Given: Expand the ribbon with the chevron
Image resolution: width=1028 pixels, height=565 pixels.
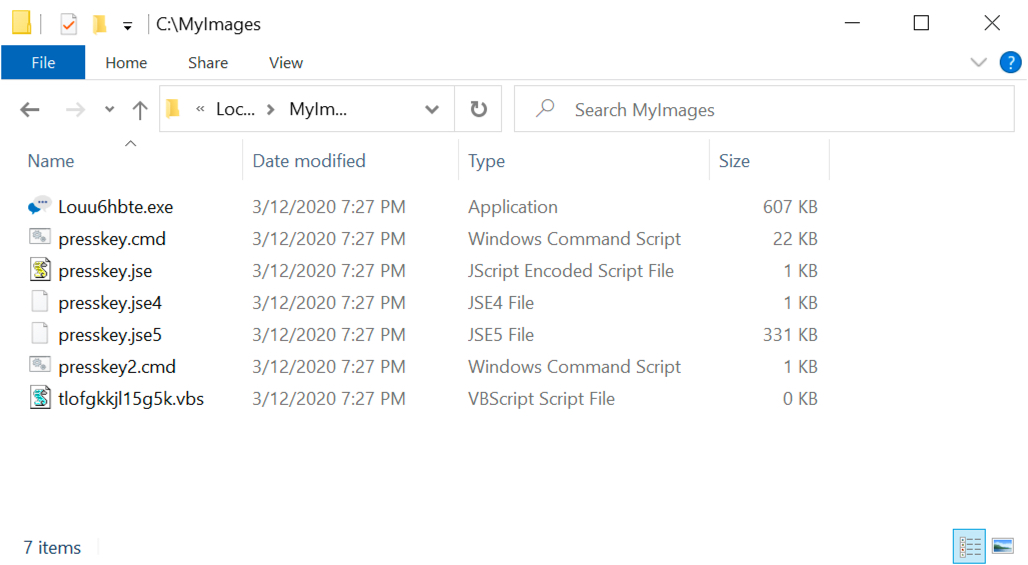Looking at the screenshot, I should [x=978, y=63].
